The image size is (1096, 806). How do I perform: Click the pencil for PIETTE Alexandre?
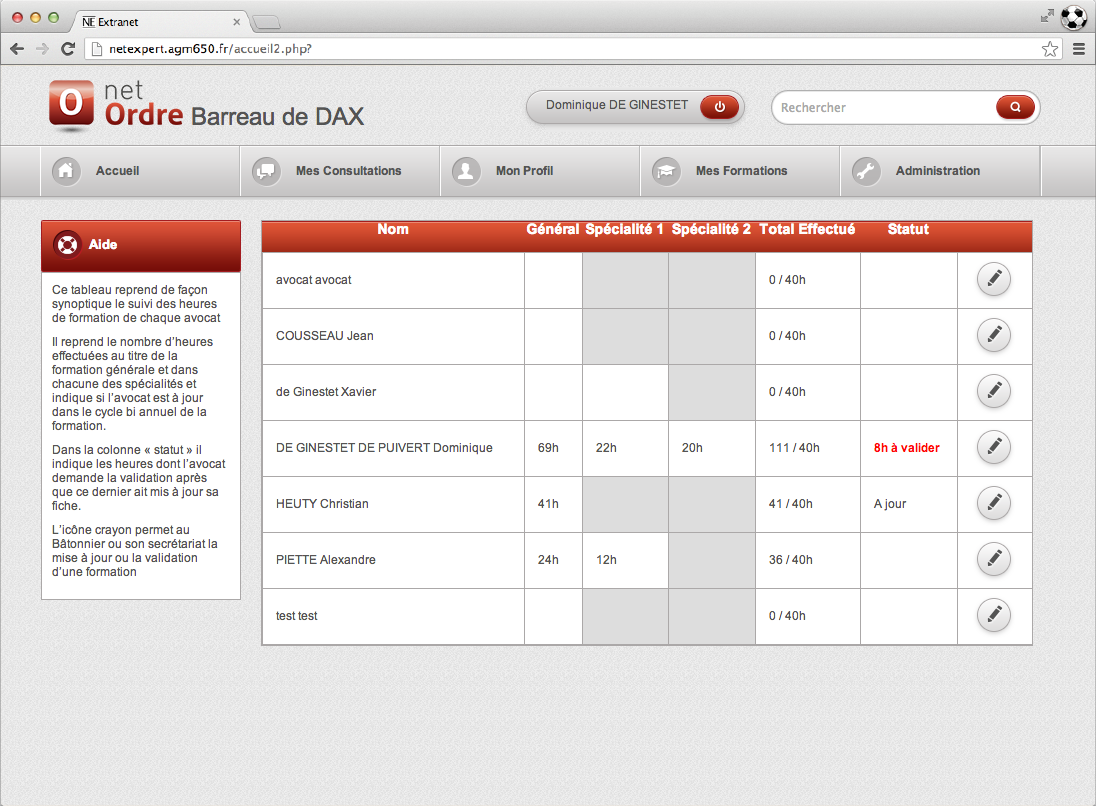[x=993, y=560]
